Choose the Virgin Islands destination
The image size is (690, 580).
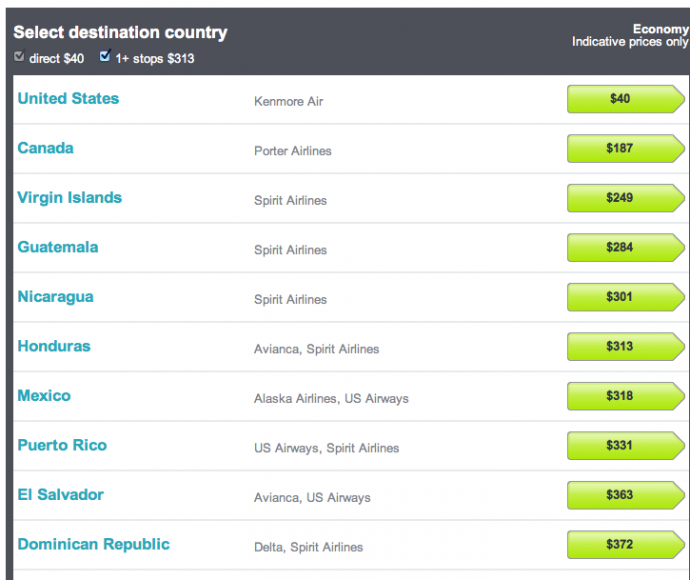[x=69, y=198]
